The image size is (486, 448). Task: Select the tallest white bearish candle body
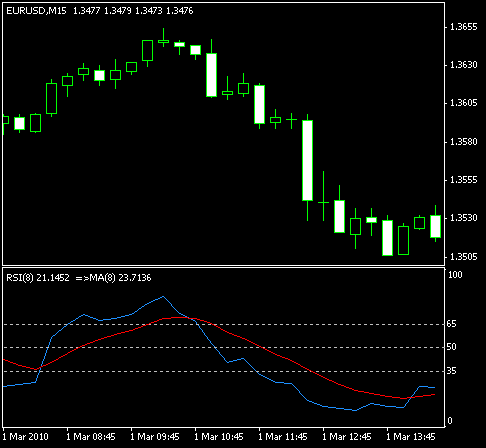(307, 160)
